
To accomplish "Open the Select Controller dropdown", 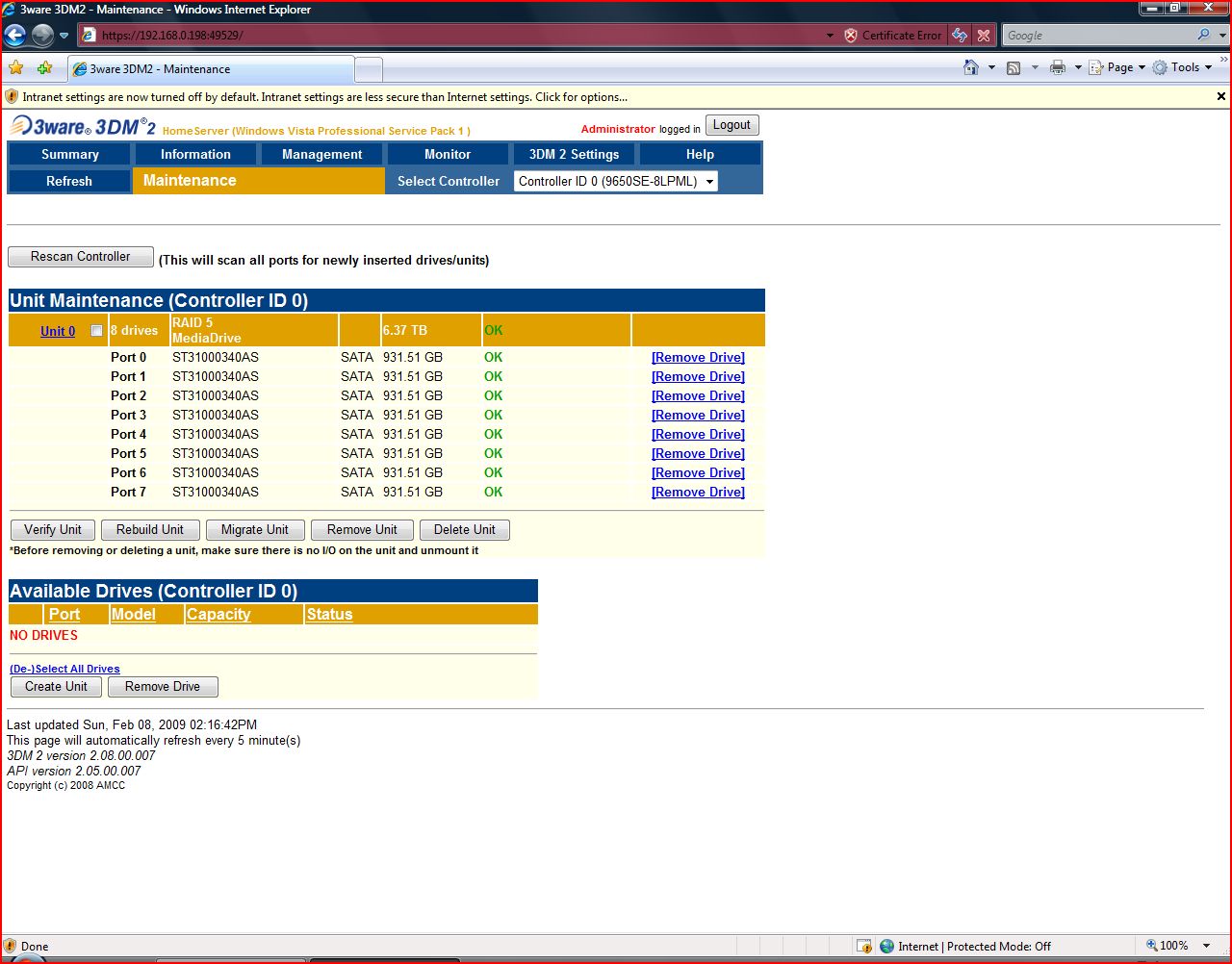I will click(x=616, y=181).
